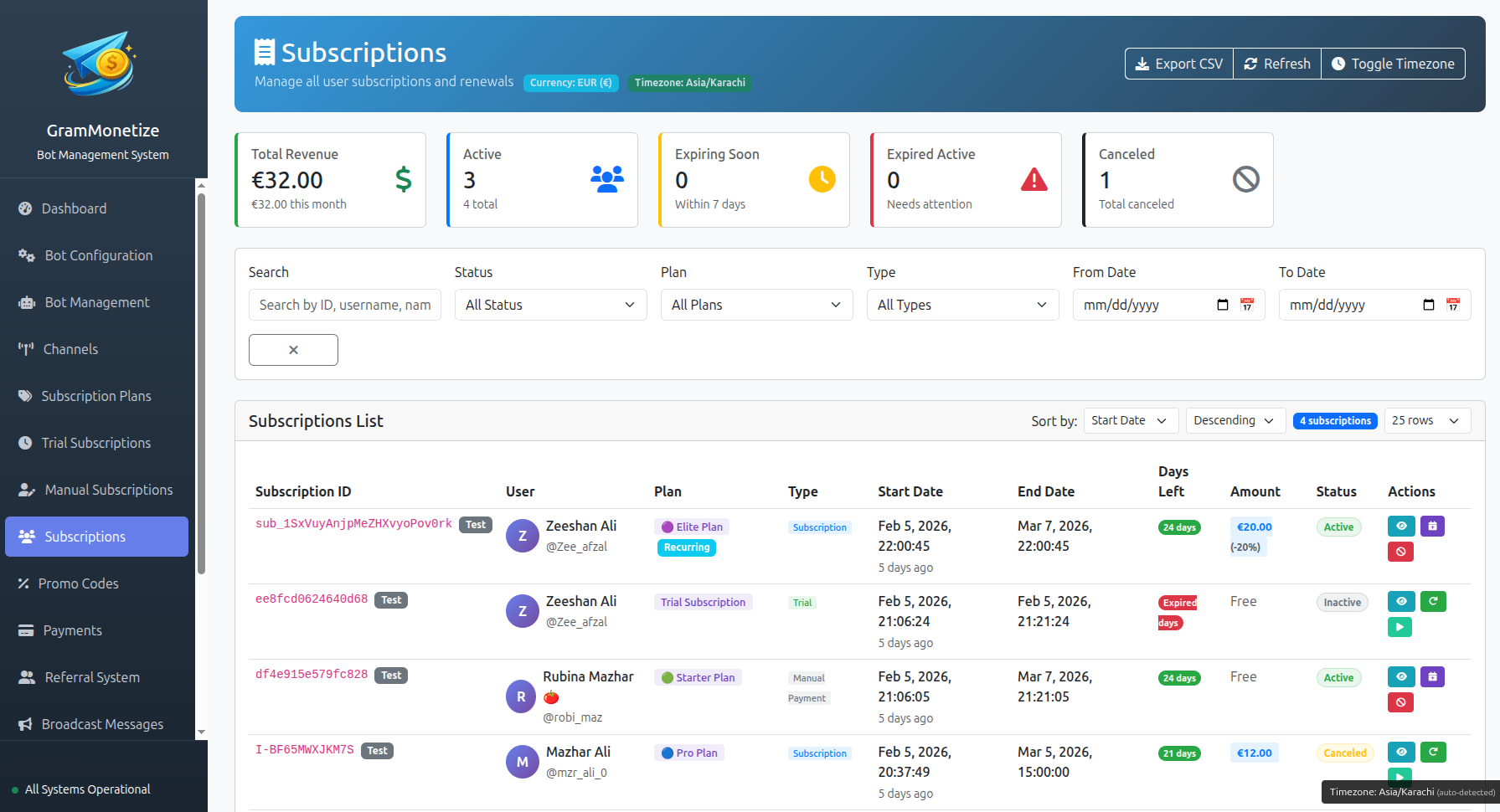The width and height of the screenshot is (1500, 812).
Task: Renew the expired trial subscription with green refresh icon
Action: point(1433,601)
